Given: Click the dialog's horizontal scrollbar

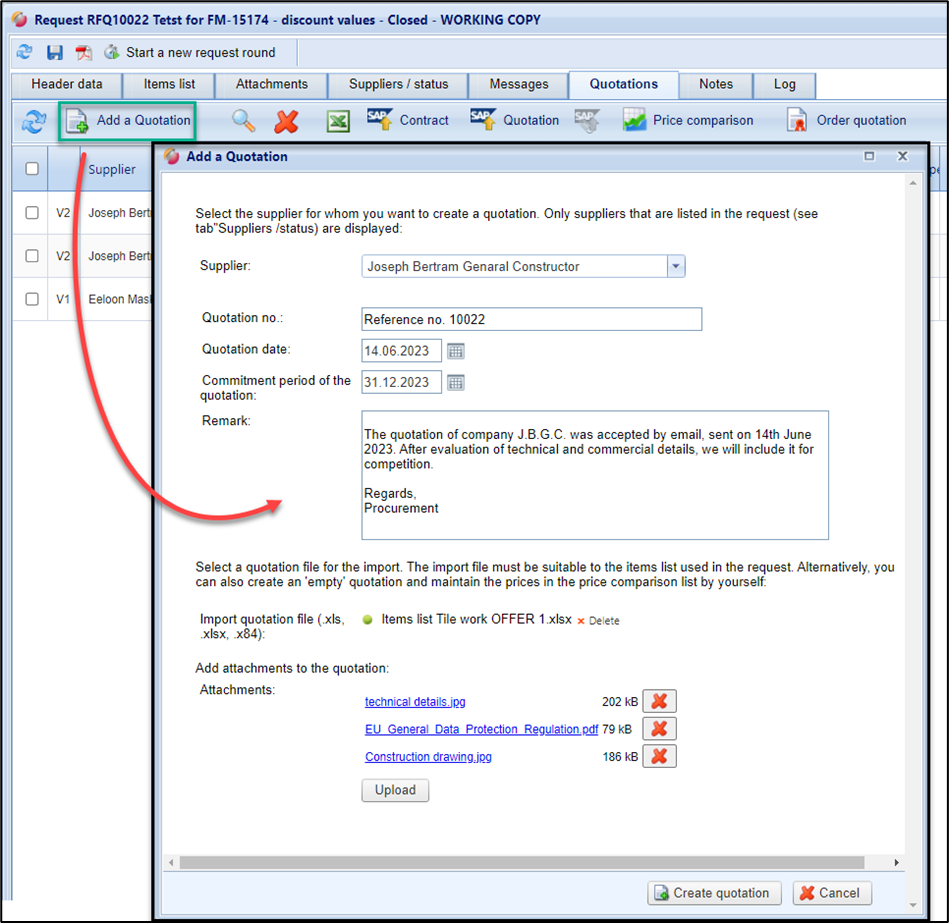Looking at the screenshot, I should coord(520,862).
